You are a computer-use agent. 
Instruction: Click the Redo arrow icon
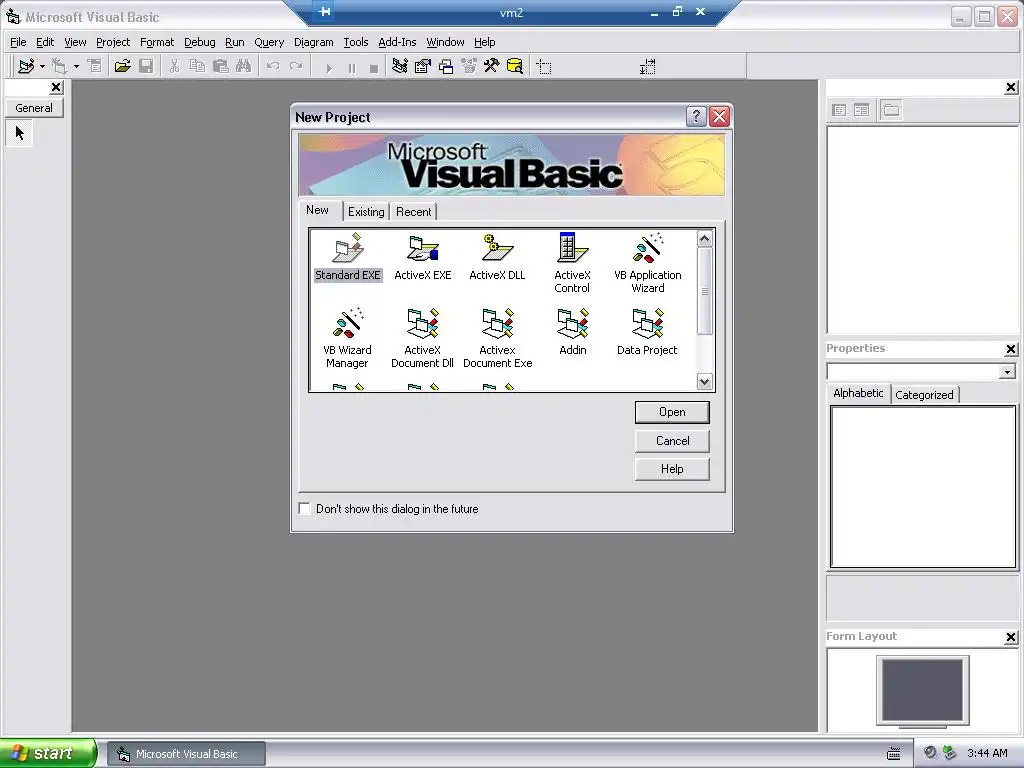coord(296,66)
